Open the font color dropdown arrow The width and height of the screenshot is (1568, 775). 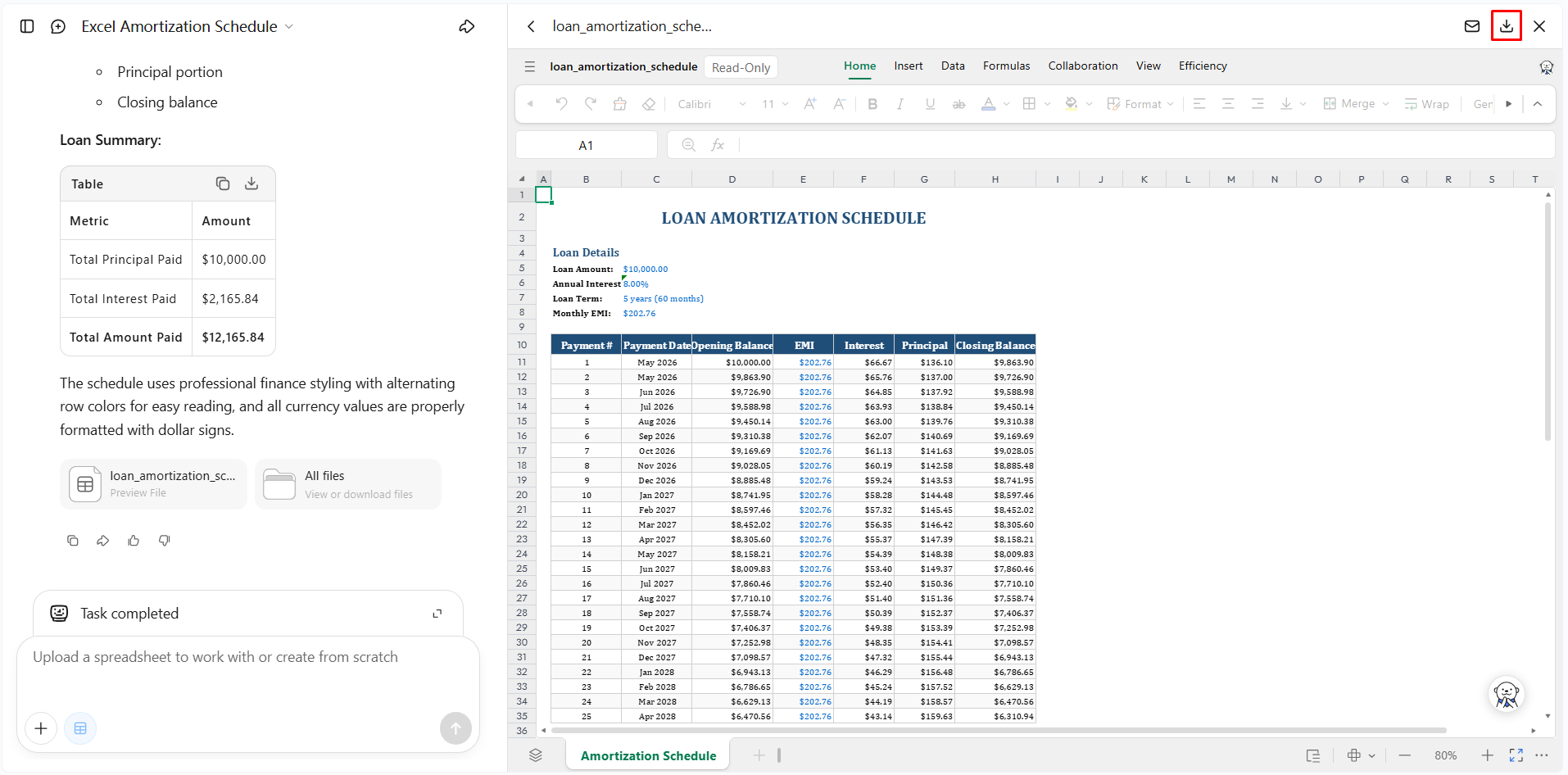click(x=1006, y=103)
